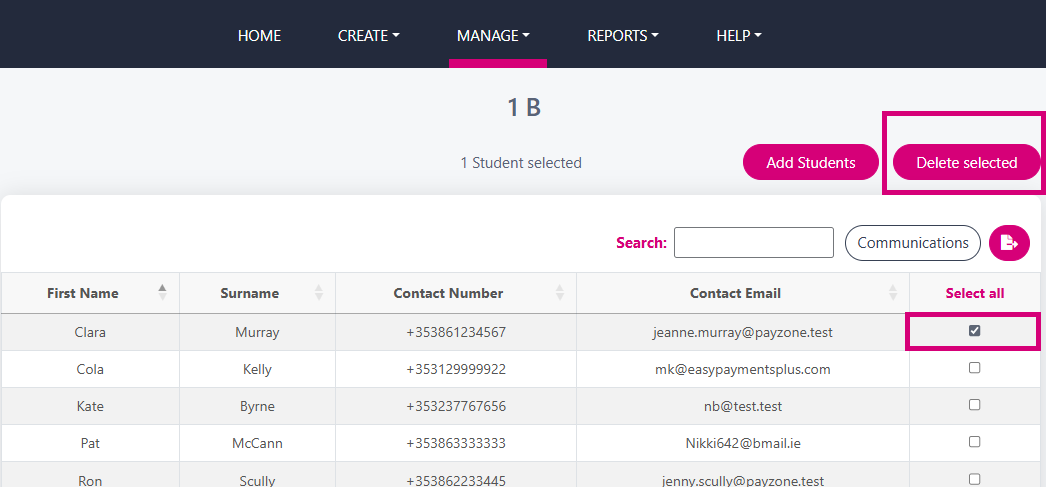Click surname Murray cell
The image size is (1046, 487).
tap(257, 332)
